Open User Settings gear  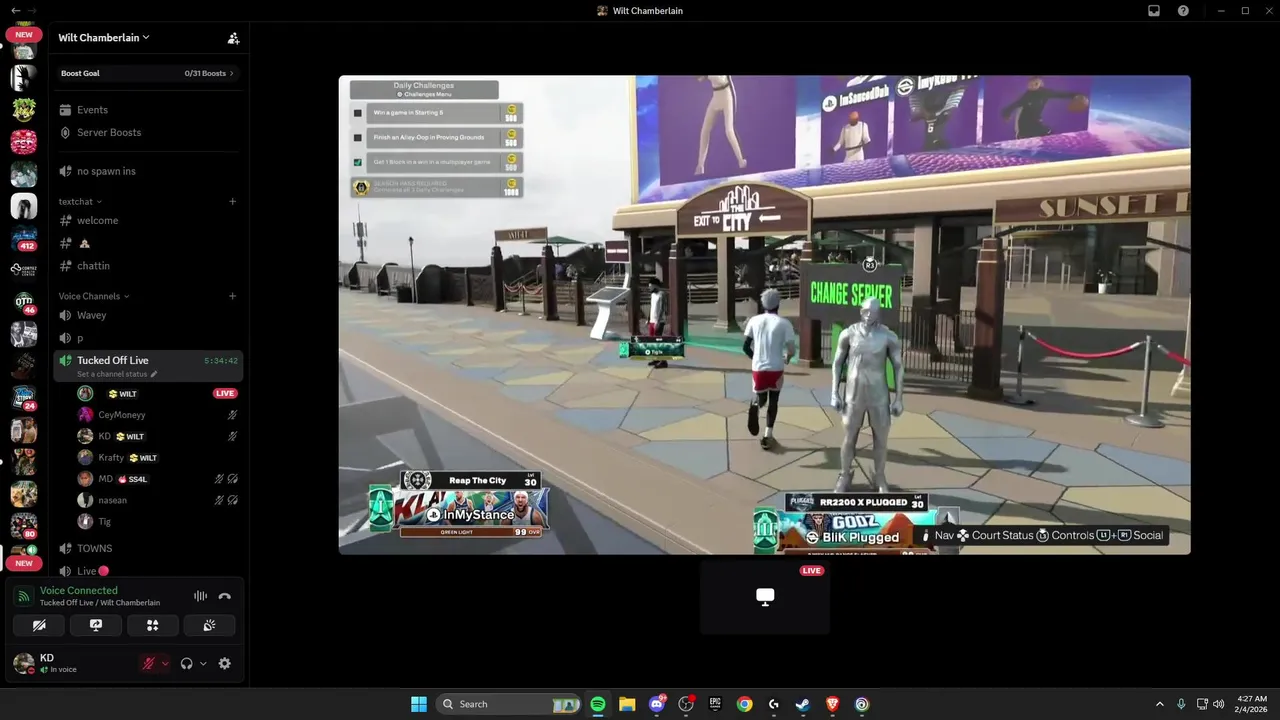pos(225,663)
